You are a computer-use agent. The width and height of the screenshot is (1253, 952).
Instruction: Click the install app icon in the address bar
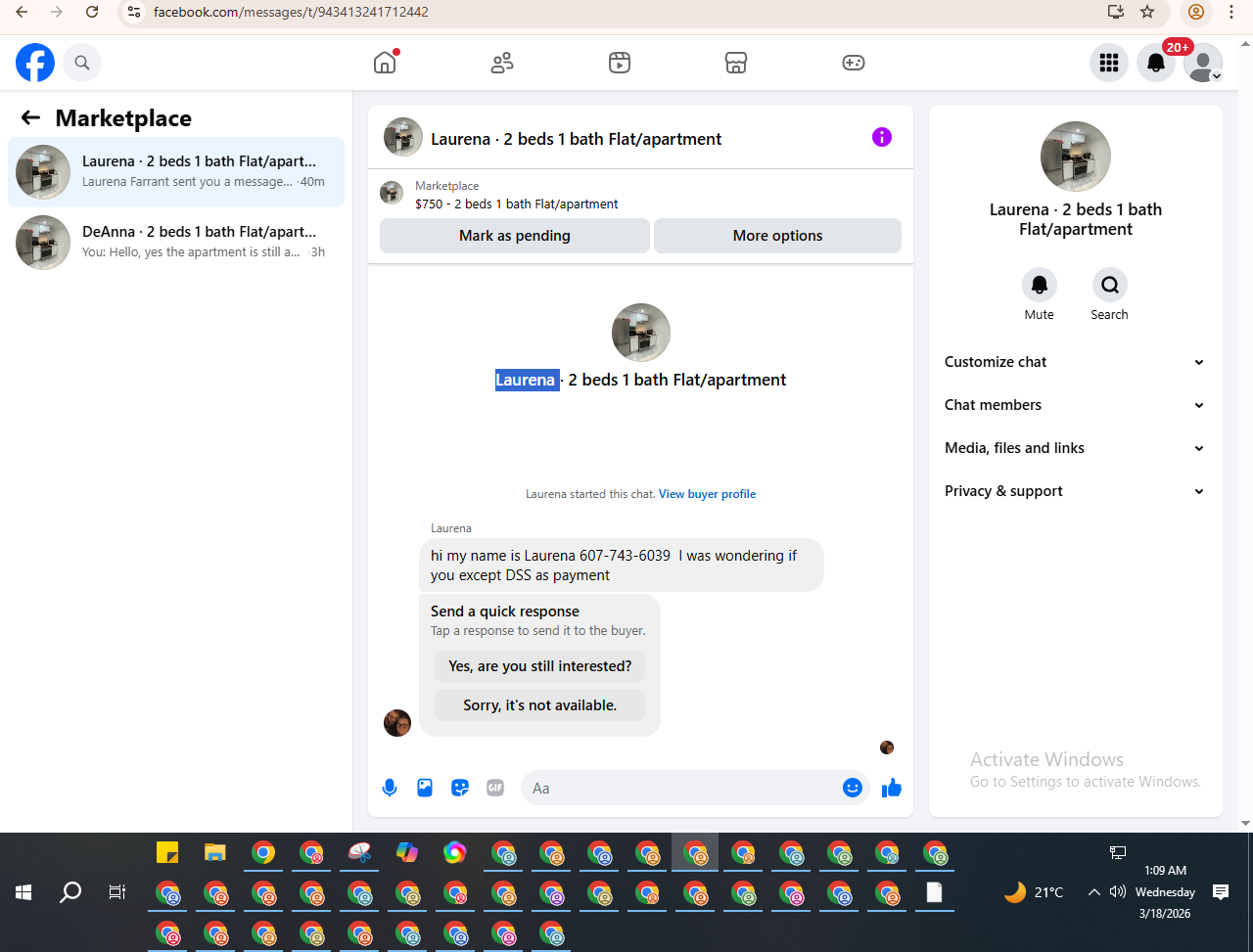pyautogui.click(x=1116, y=12)
